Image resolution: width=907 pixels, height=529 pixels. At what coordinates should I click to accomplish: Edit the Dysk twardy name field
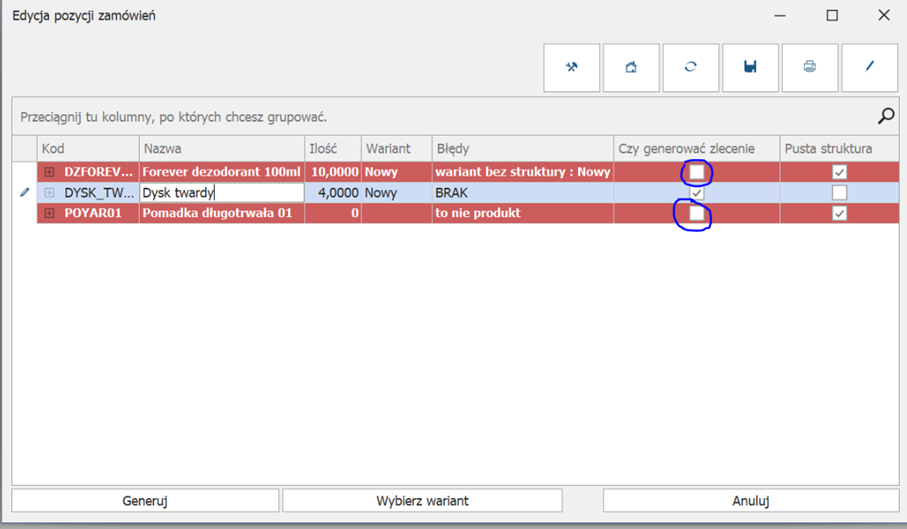pyautogui.click(x=222, y=193)
